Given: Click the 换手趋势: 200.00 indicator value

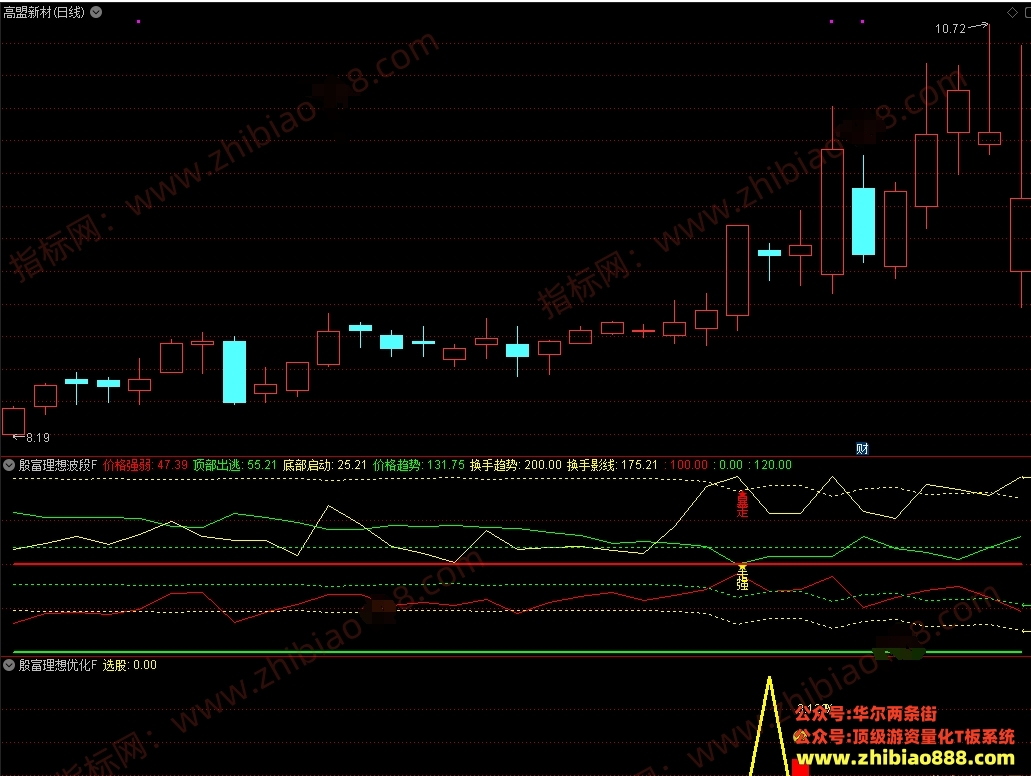Looking at the screenshot, I should (x=516, y=465).
